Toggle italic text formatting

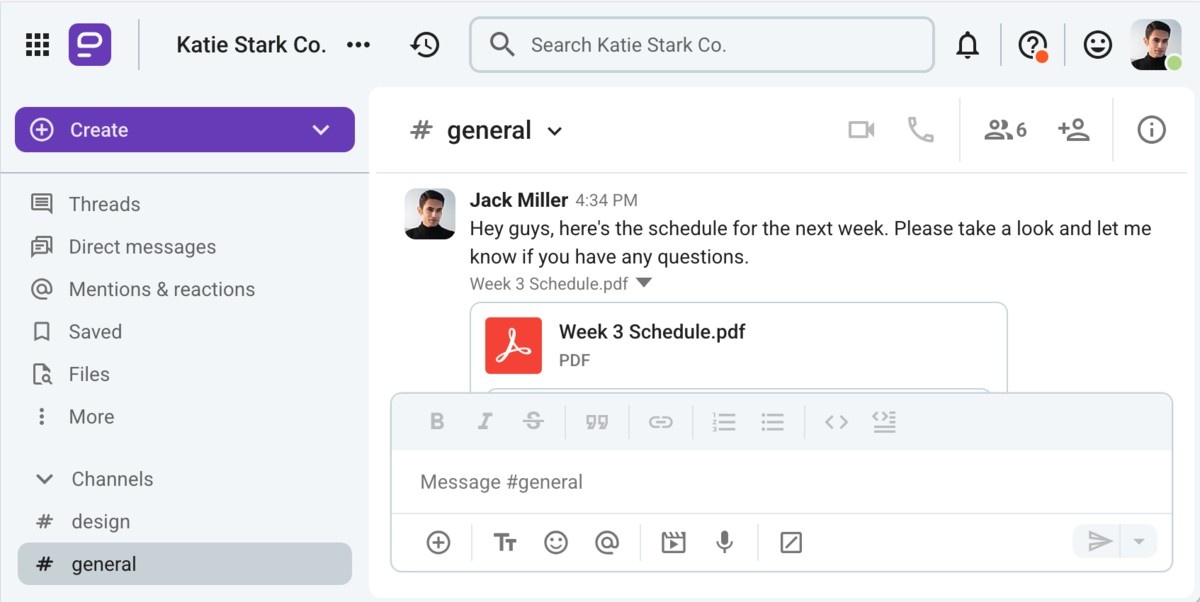[x=485, y=422]
